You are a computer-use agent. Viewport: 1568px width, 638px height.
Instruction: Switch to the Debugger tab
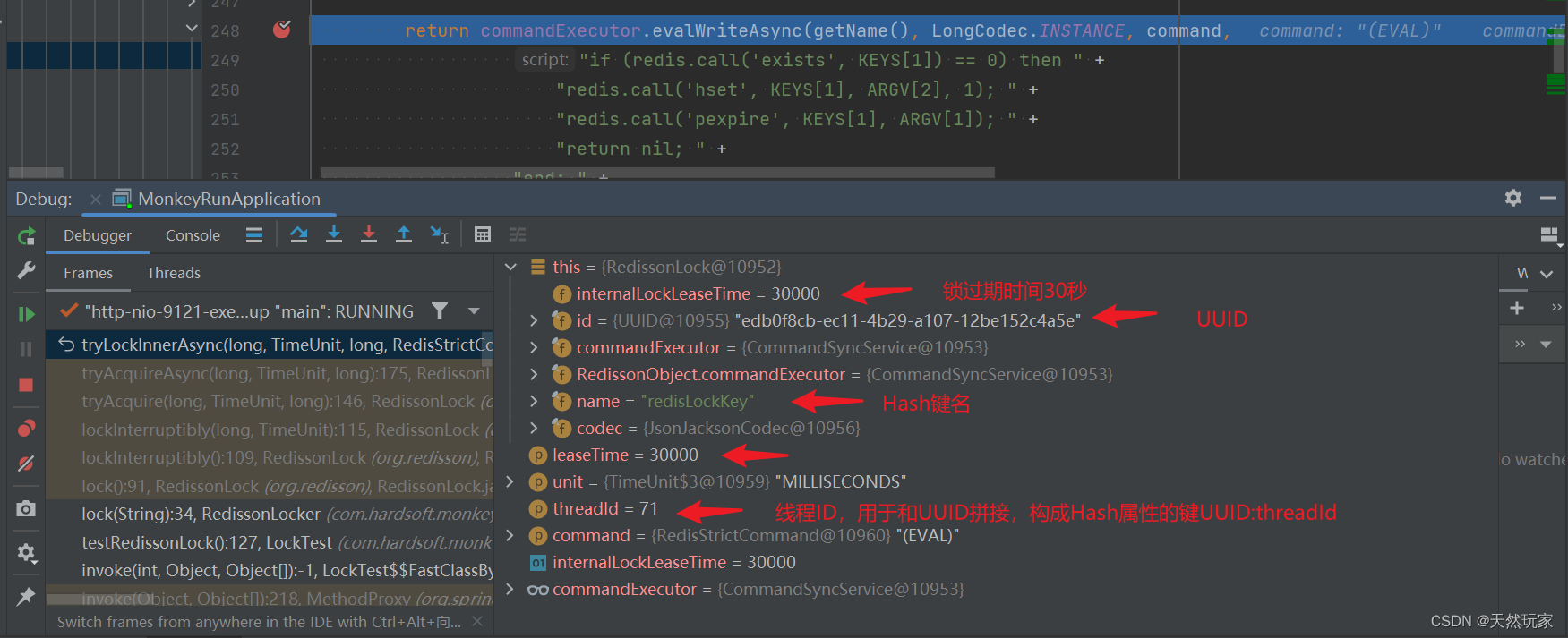pyautogui.click(x=98, y=235)
